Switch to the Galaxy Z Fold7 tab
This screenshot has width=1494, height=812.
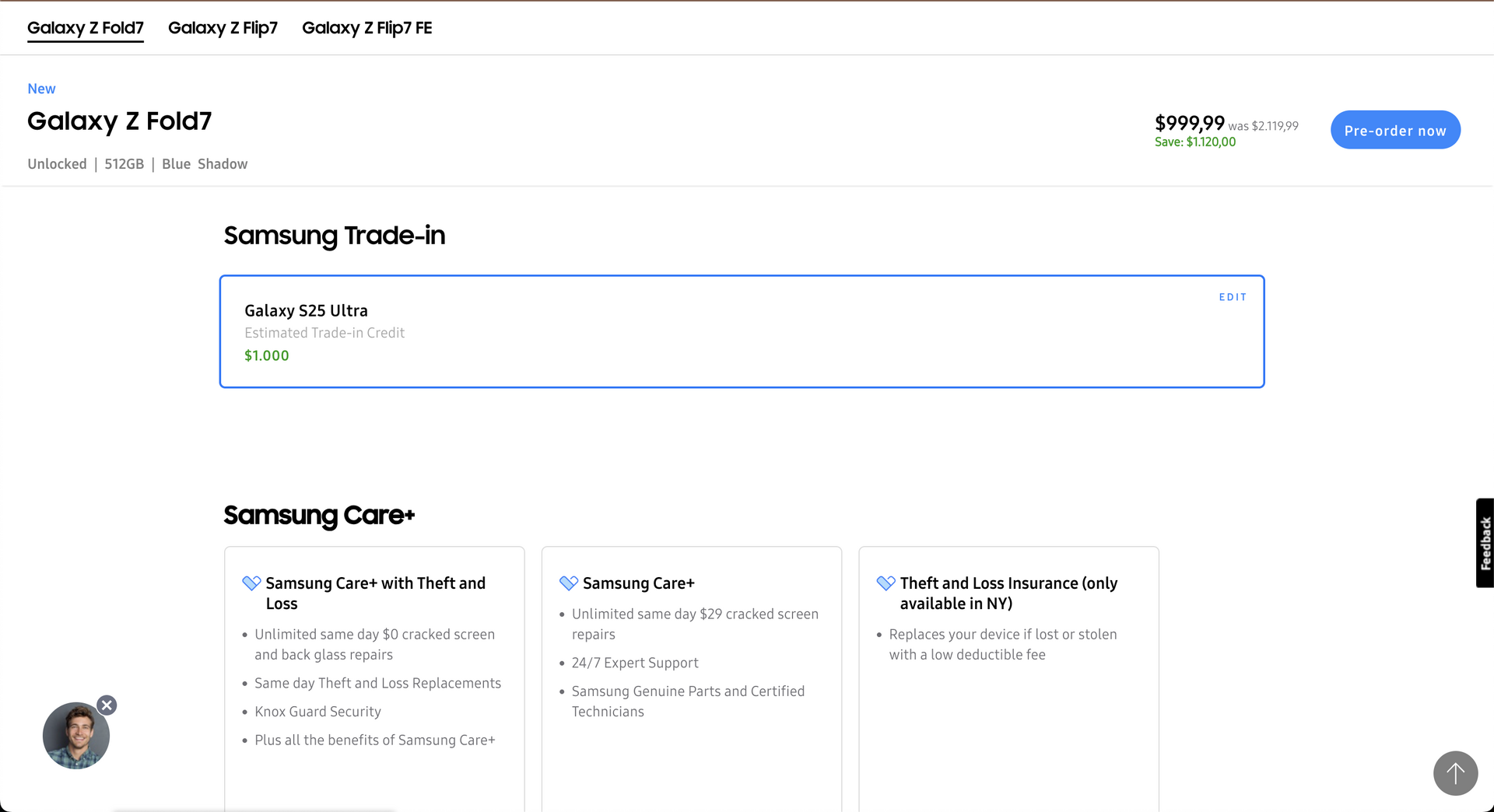point(86,28)
